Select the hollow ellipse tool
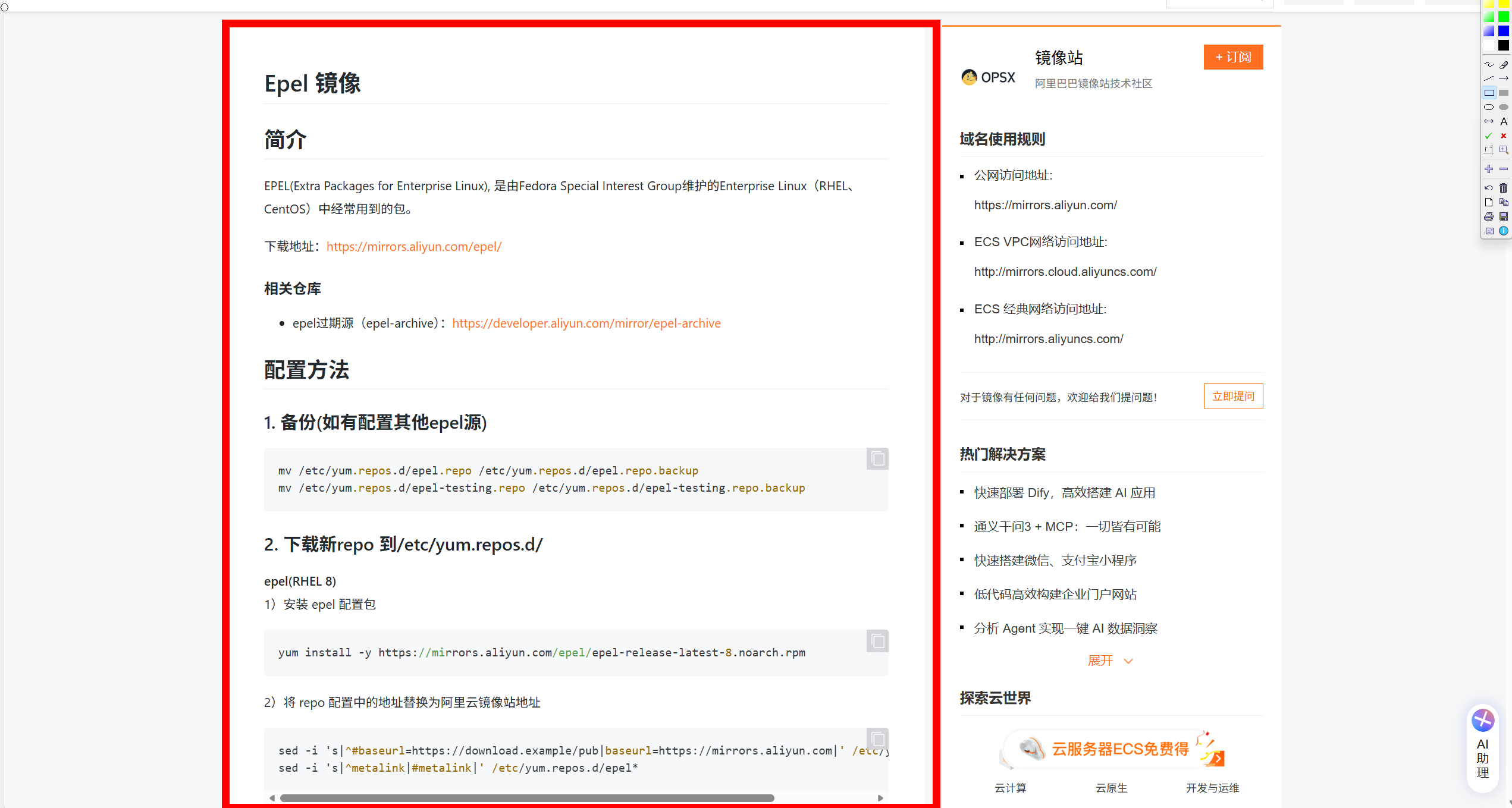Image resolution: width=1512 pixels, height=808 pixels. (x=1488, y=107)
